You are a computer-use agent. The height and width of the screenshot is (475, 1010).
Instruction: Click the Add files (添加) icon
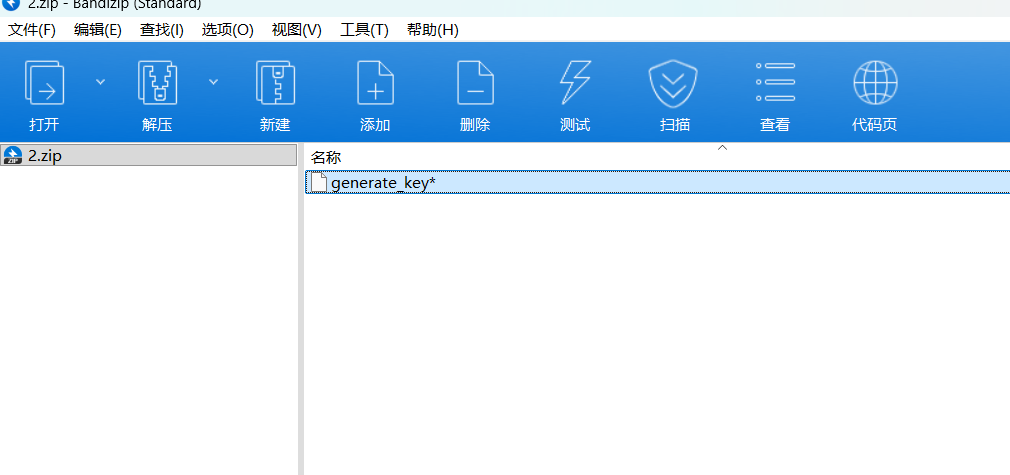coord(376,82)
